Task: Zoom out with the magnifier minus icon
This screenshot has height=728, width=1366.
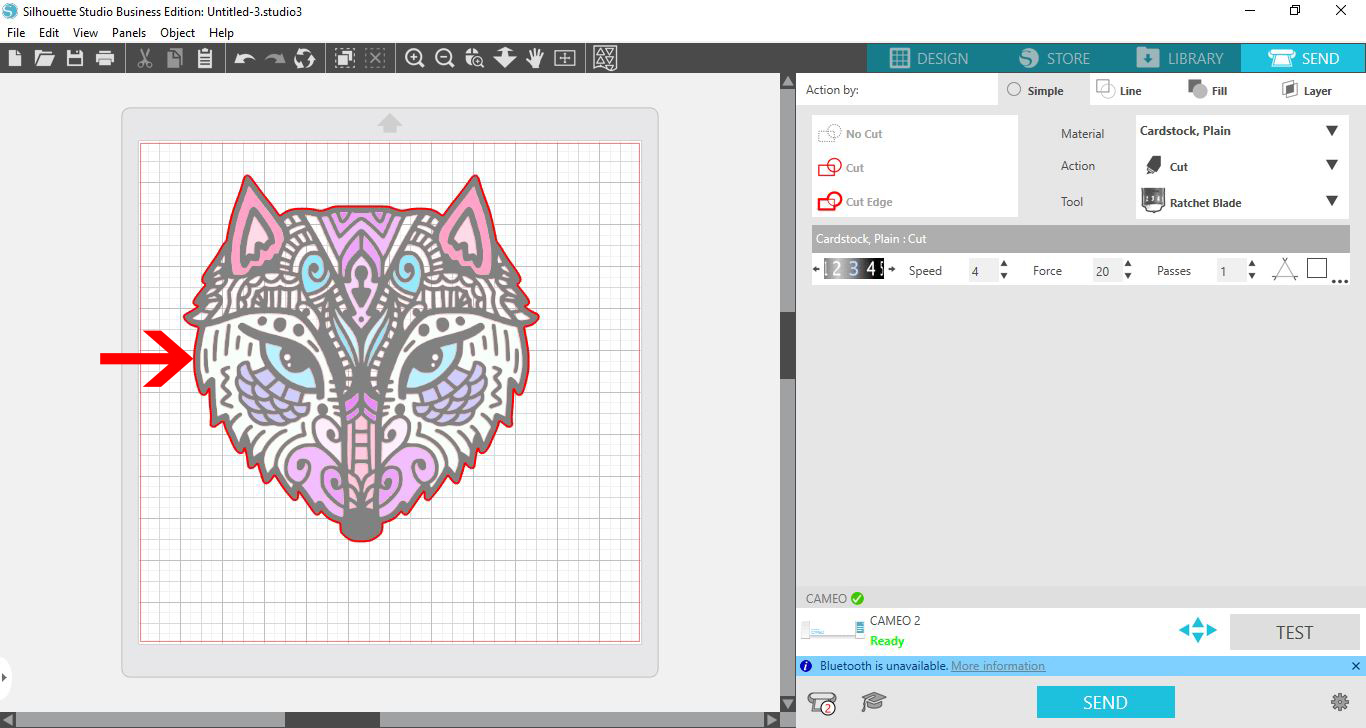Action: click(x=445, y=58)
